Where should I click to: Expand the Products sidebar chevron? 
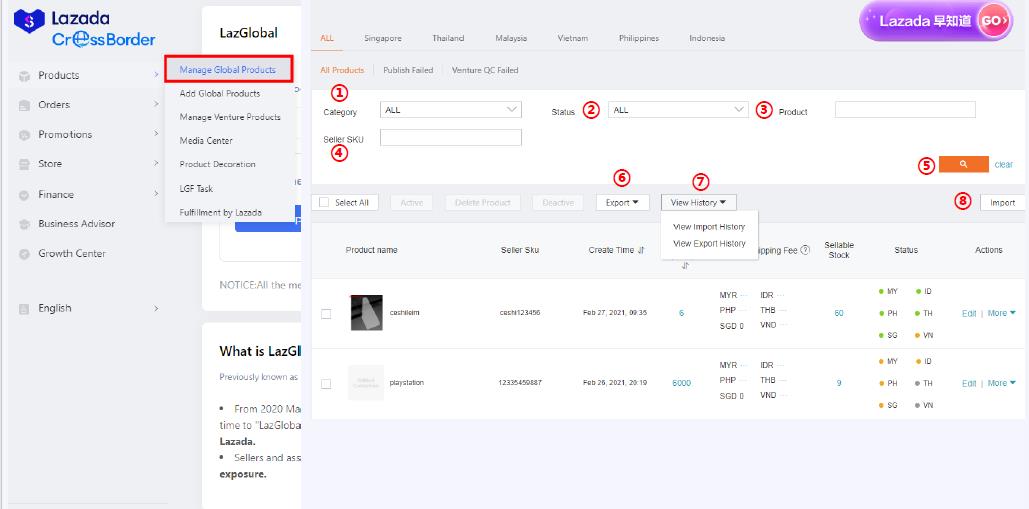(156, 75)
